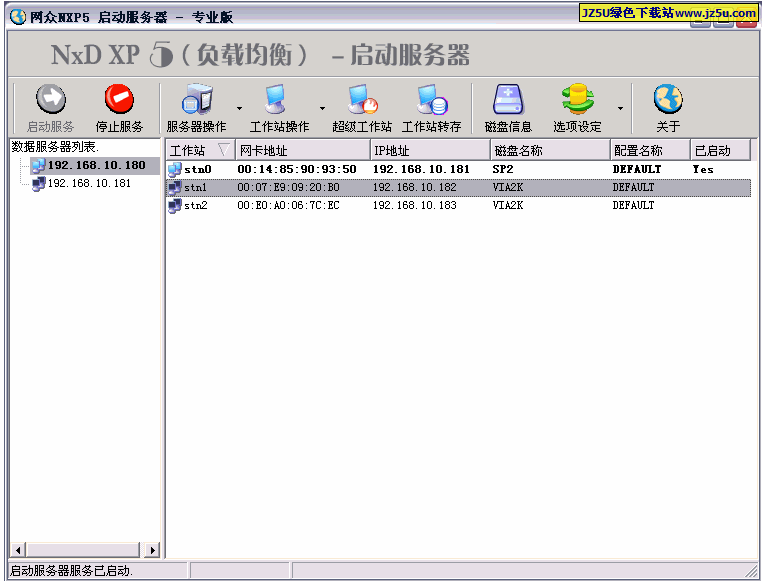Click MAC address 00:E0:A0:06:7C:EC
Screen dimensions: 762x581
[x=288, y=205]
